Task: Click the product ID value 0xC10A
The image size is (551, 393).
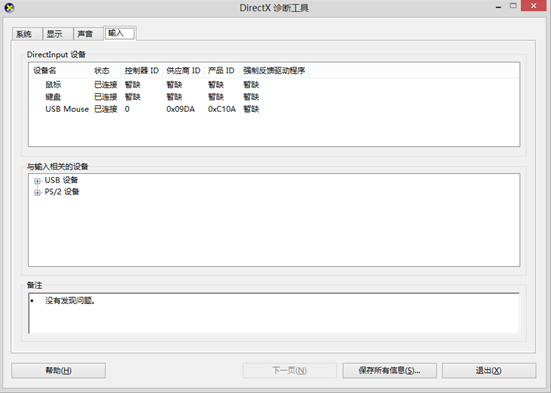Action: 222,109
